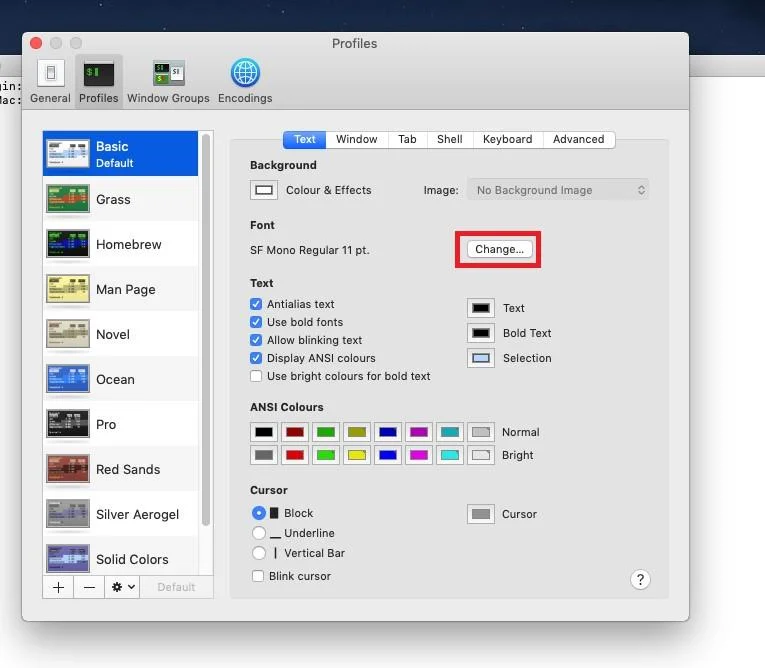765x668 pixels.
Task: Open the Cursor colour well
Action: click(x=481, y=514)
